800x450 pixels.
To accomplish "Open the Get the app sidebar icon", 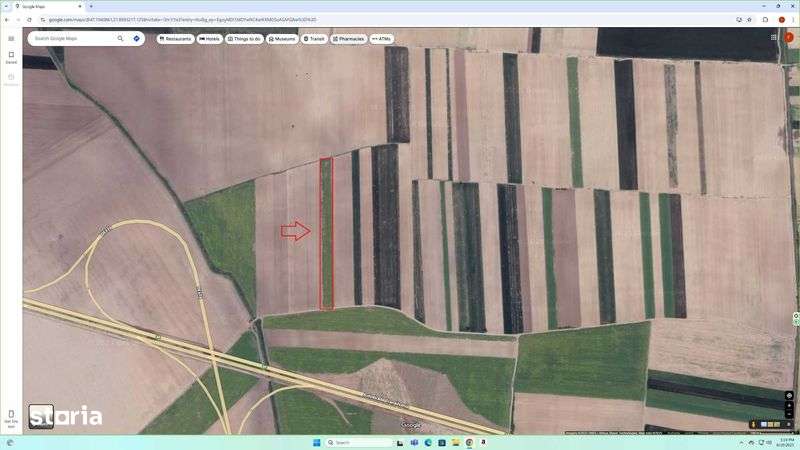I will pyautogui.click(x=11, y=418).
